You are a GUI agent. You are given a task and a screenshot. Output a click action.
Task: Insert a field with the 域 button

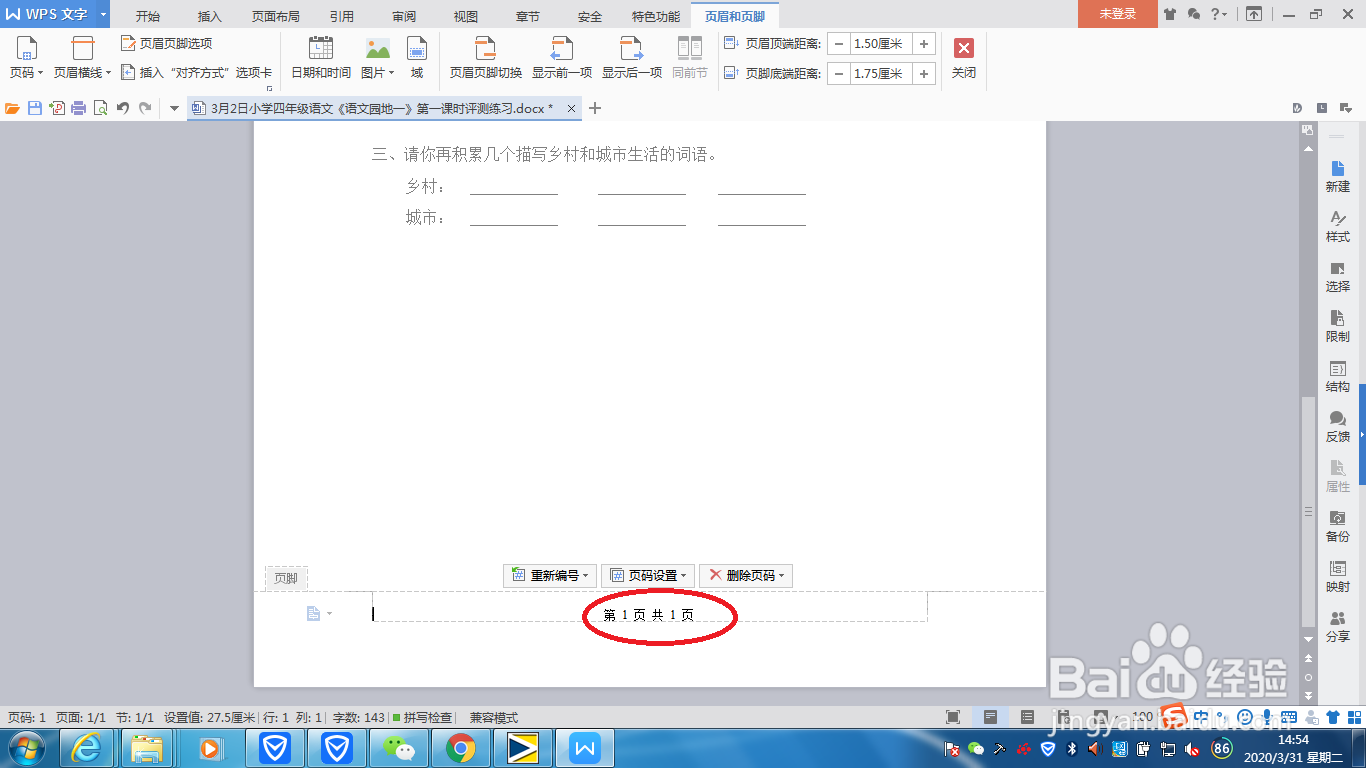[417, 58]
